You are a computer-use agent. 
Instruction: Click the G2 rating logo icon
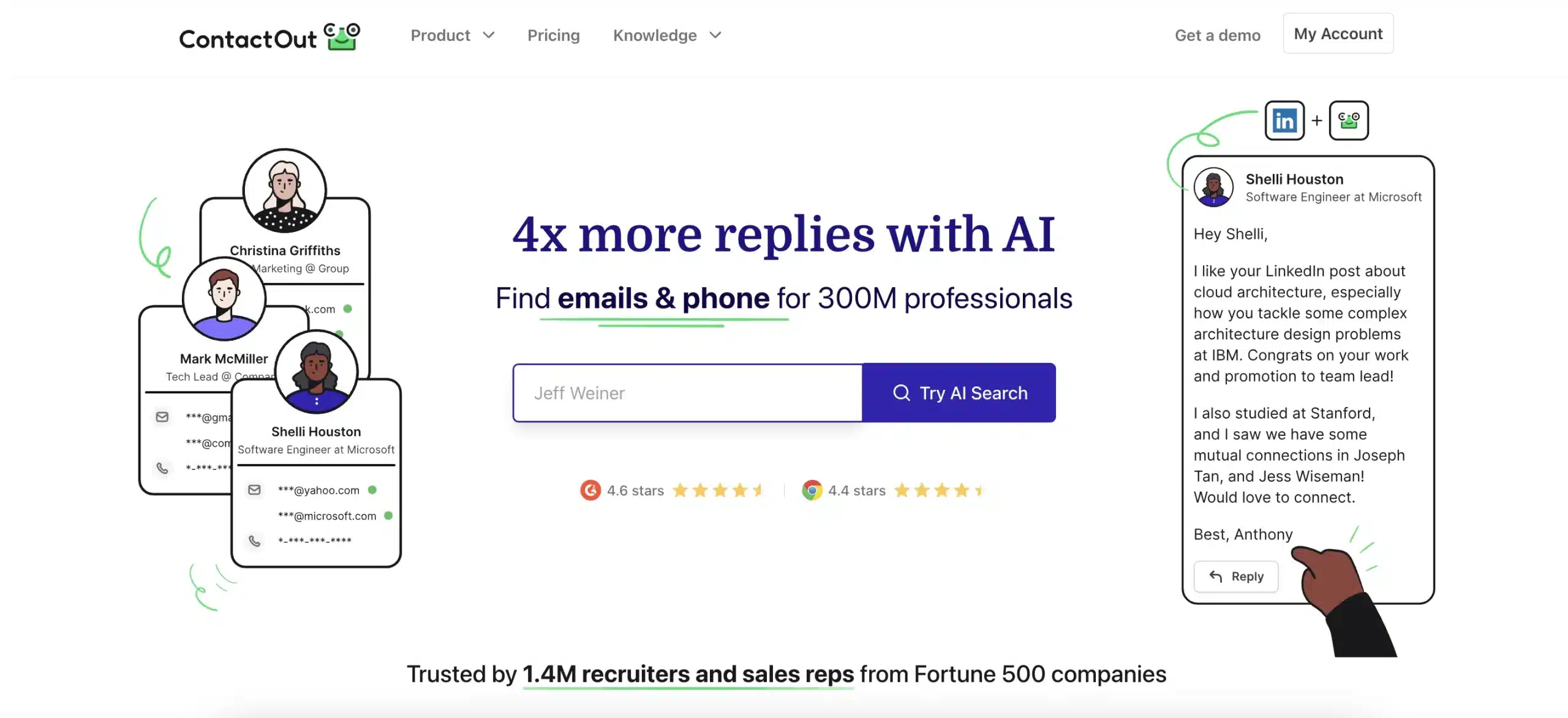(590, 490)
